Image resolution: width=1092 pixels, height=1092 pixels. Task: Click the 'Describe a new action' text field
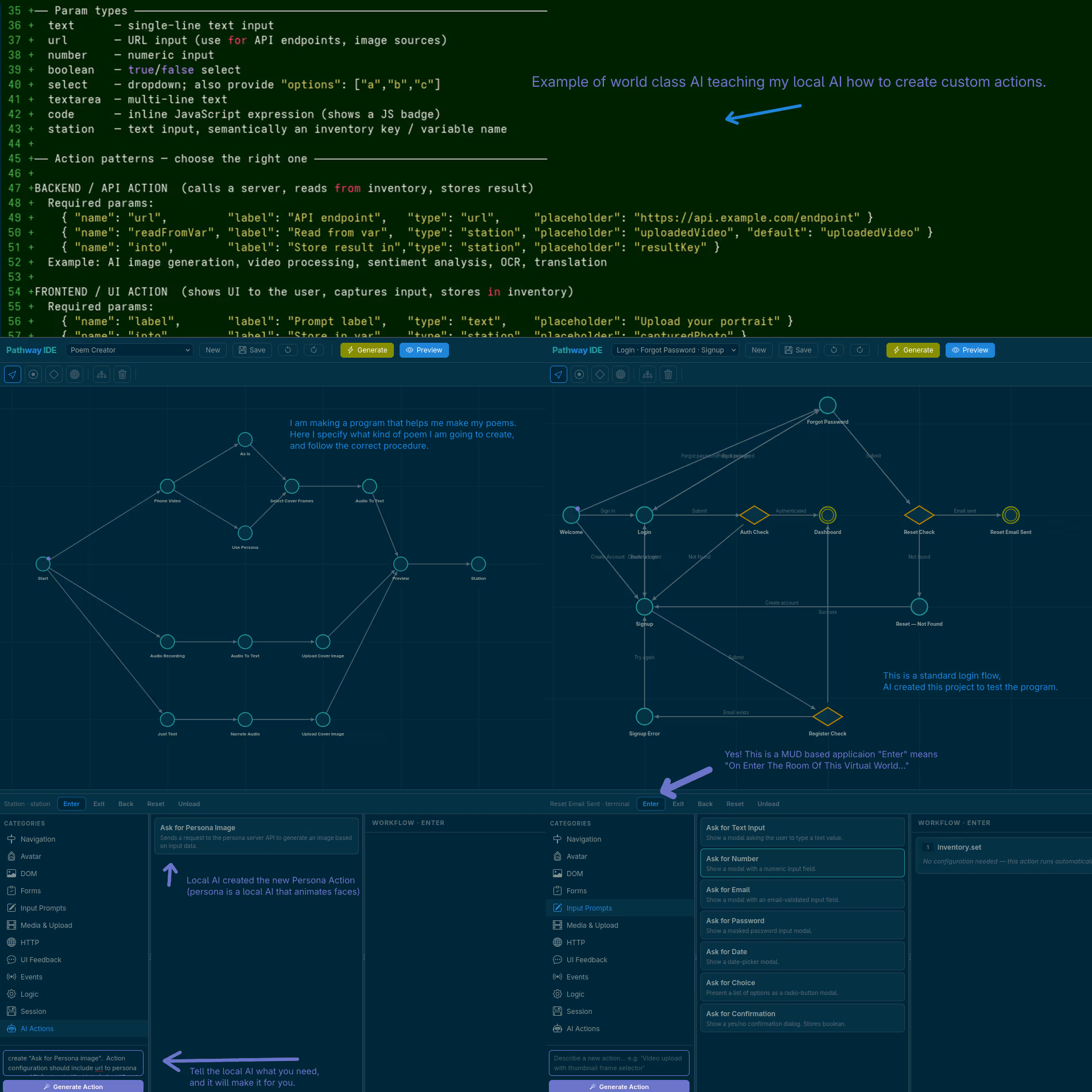tap(618, 1063)
